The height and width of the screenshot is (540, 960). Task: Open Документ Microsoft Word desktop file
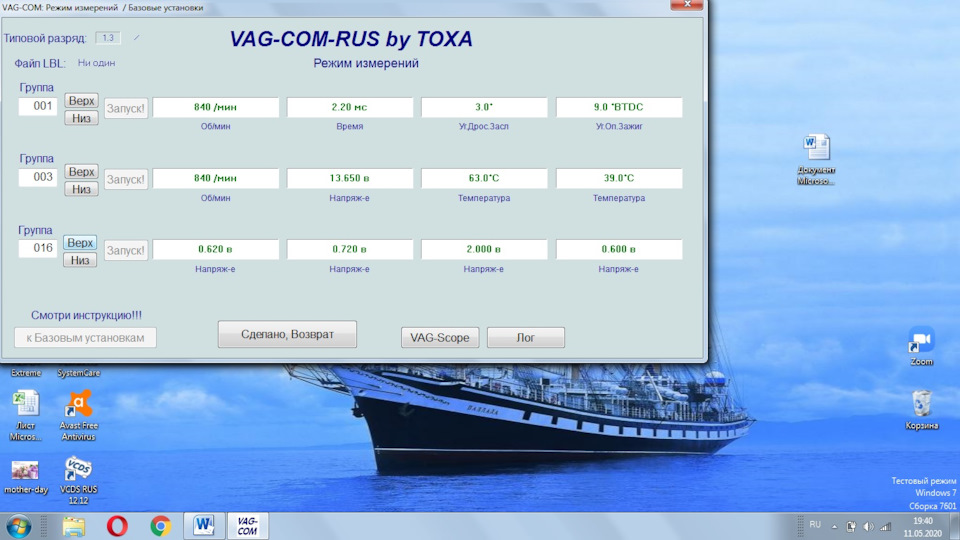click(x=816, y=160)
